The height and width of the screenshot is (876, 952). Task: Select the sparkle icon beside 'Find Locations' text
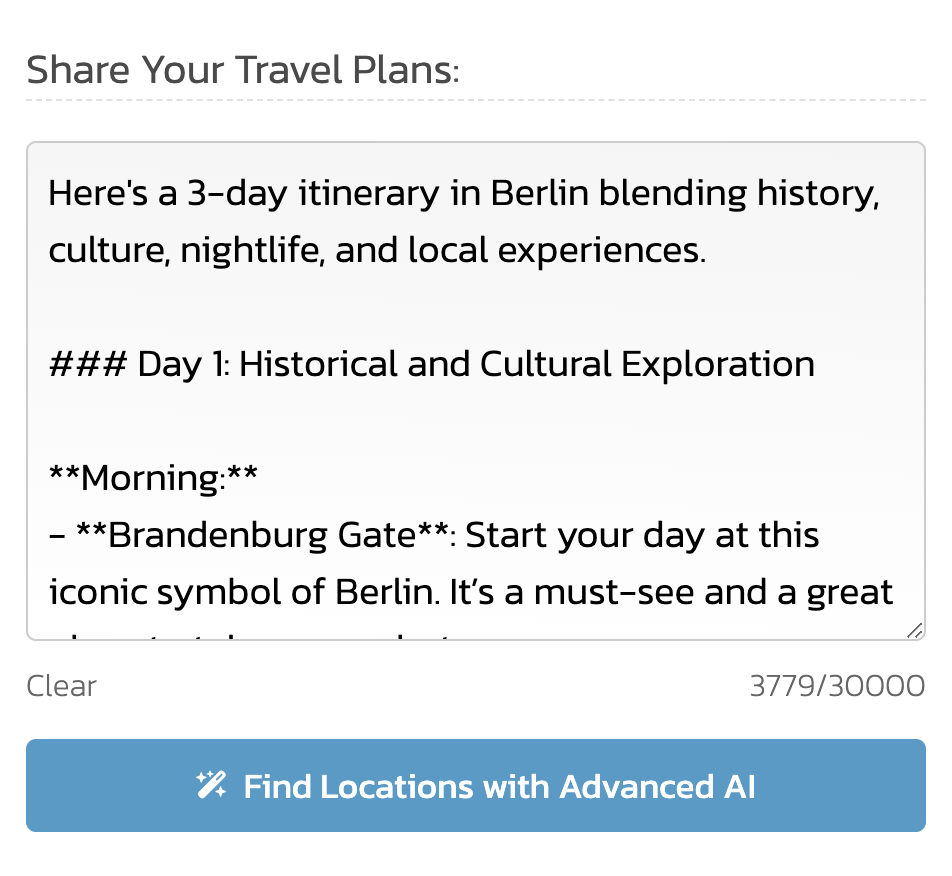(x=212, y=785)
